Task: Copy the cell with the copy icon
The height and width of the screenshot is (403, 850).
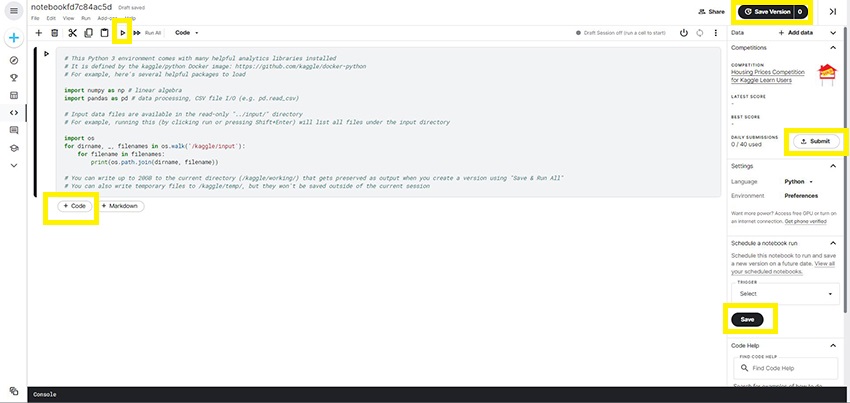Action: [x=88, y=33]
